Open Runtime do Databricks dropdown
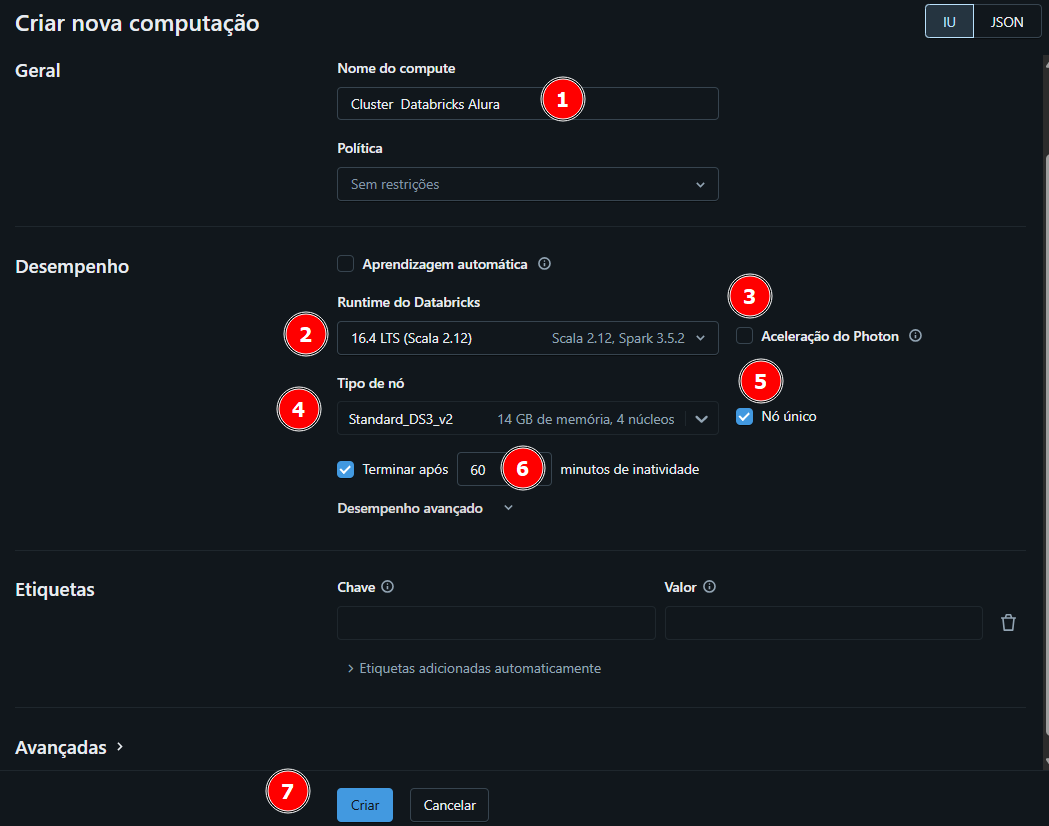The width and height of the screenshot is (1049, 826). click(528, 338)
